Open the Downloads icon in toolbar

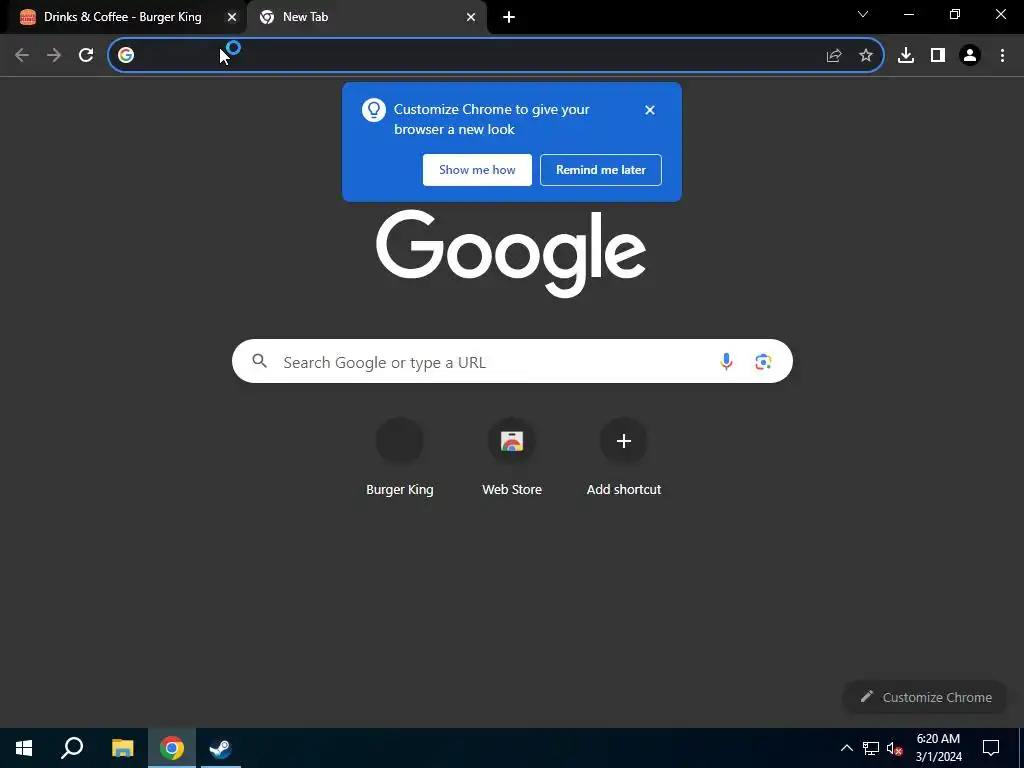pos(906,55)
